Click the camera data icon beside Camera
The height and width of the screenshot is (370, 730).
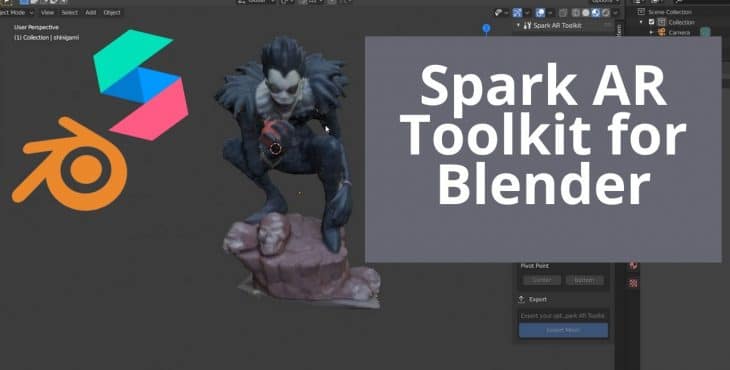click(x=705, y=32)
